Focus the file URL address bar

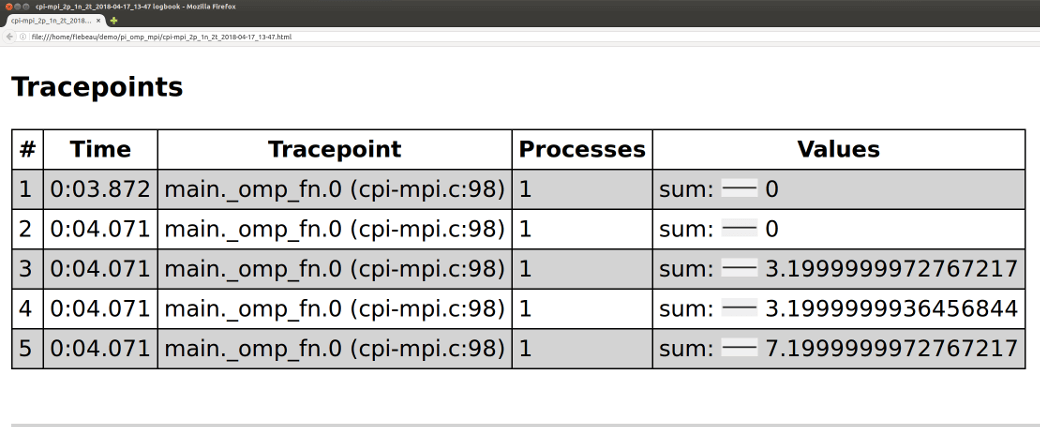531,36
